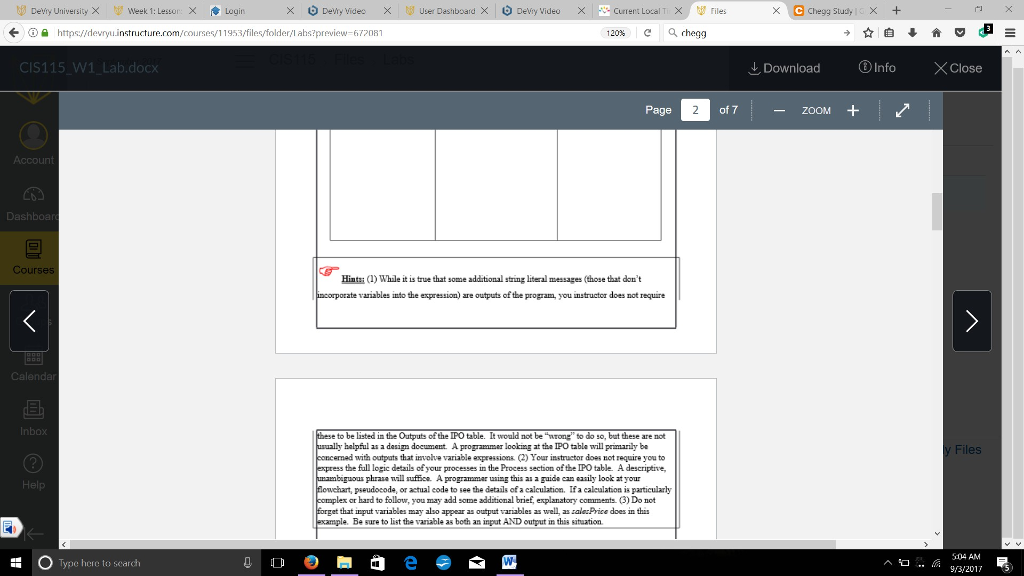Click the zoom in plus icon
1024x576 pixels.
853,110
